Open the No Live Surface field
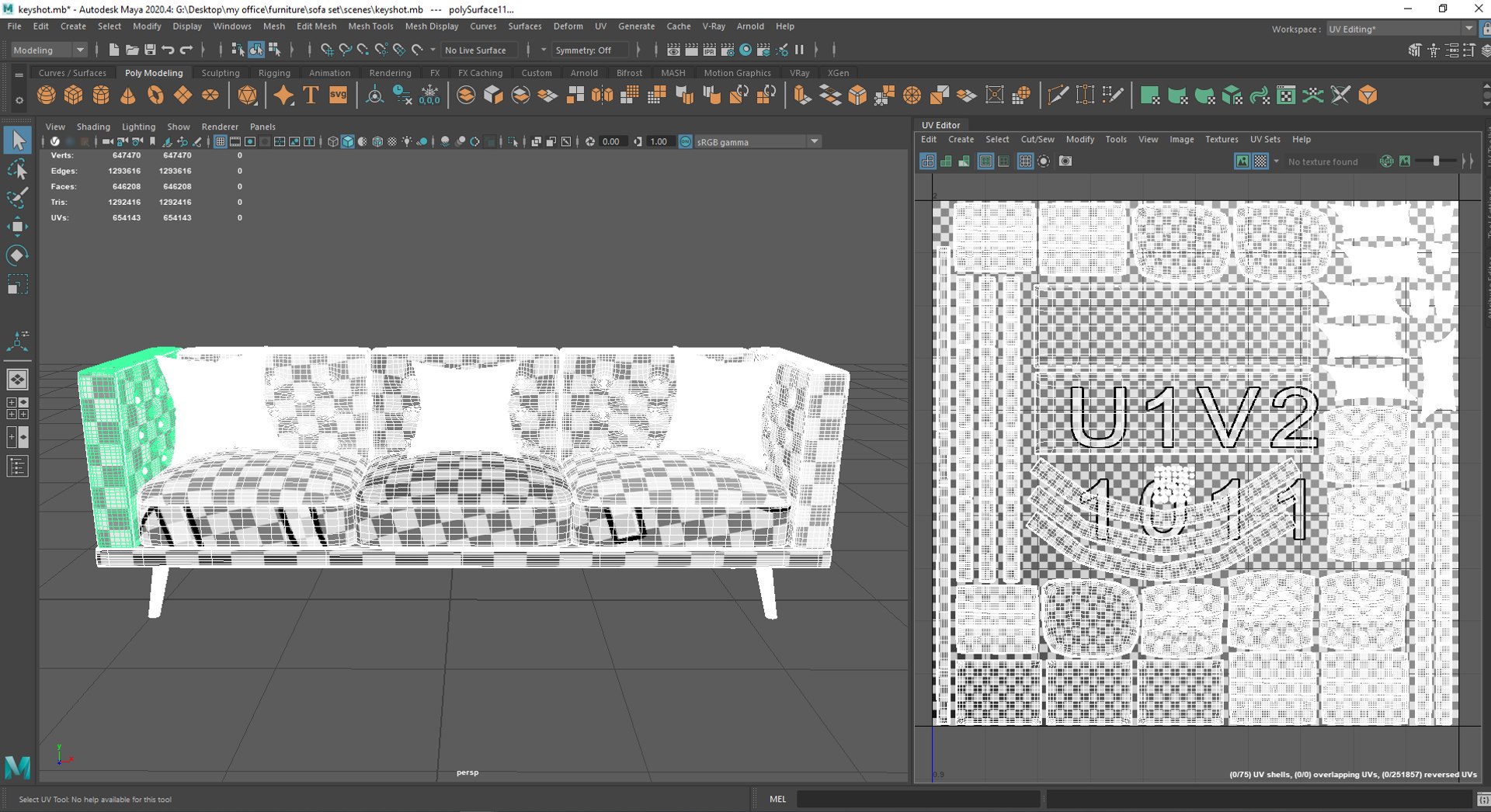 [478, 50]
